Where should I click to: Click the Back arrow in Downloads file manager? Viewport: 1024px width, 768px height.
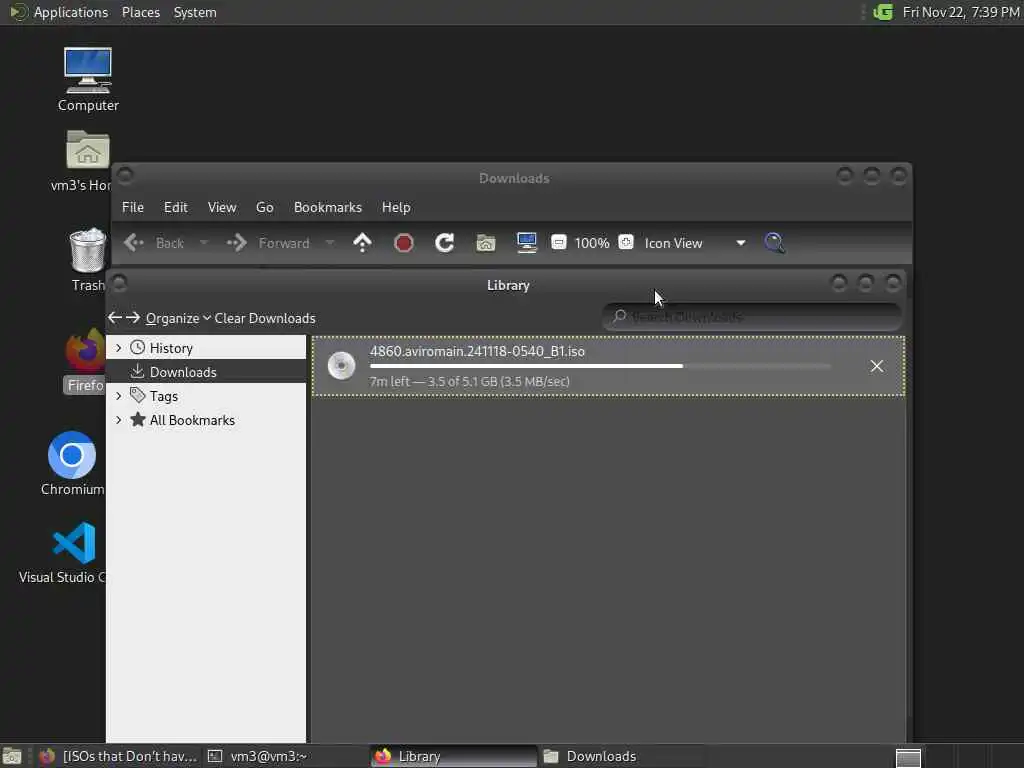pyautogui.click(x=134, y=243)
